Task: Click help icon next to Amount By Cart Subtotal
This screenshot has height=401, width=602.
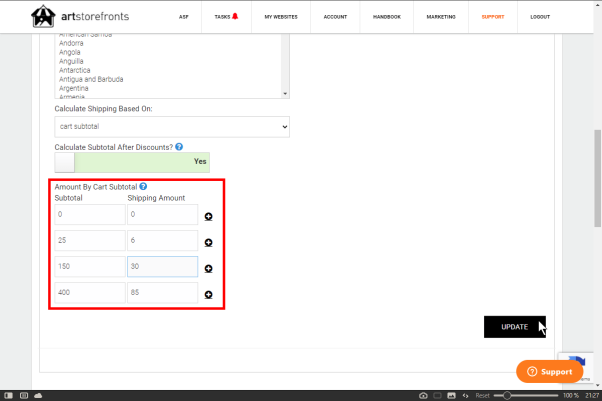Action: (x=143, y=186)
